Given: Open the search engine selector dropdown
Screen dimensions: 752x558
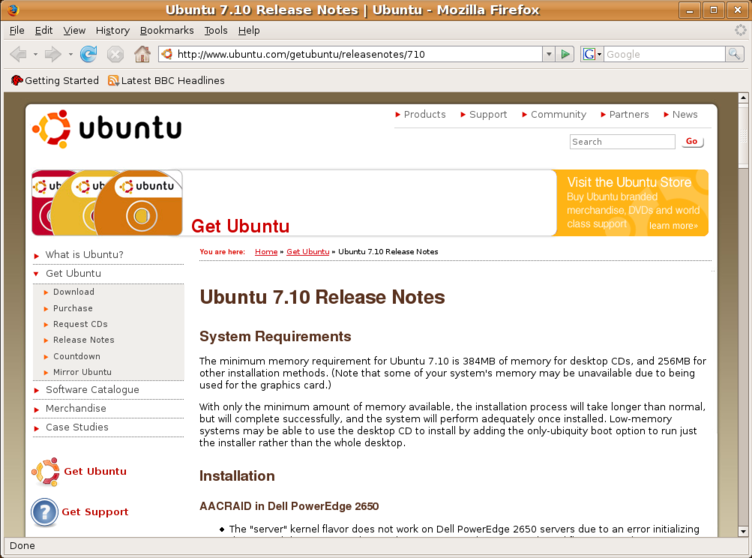Looking at the screenshot, I should [x=599, y=54].
